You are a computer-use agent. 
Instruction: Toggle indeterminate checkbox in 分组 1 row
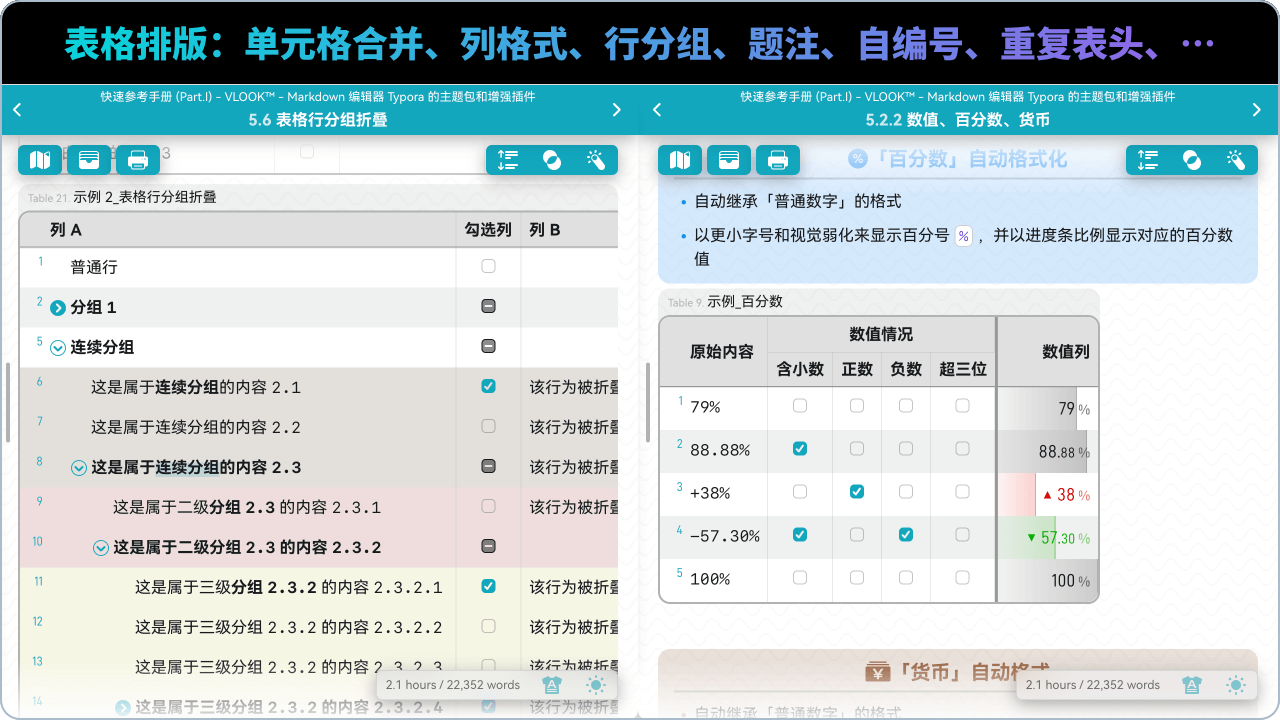tap(488, 306)
